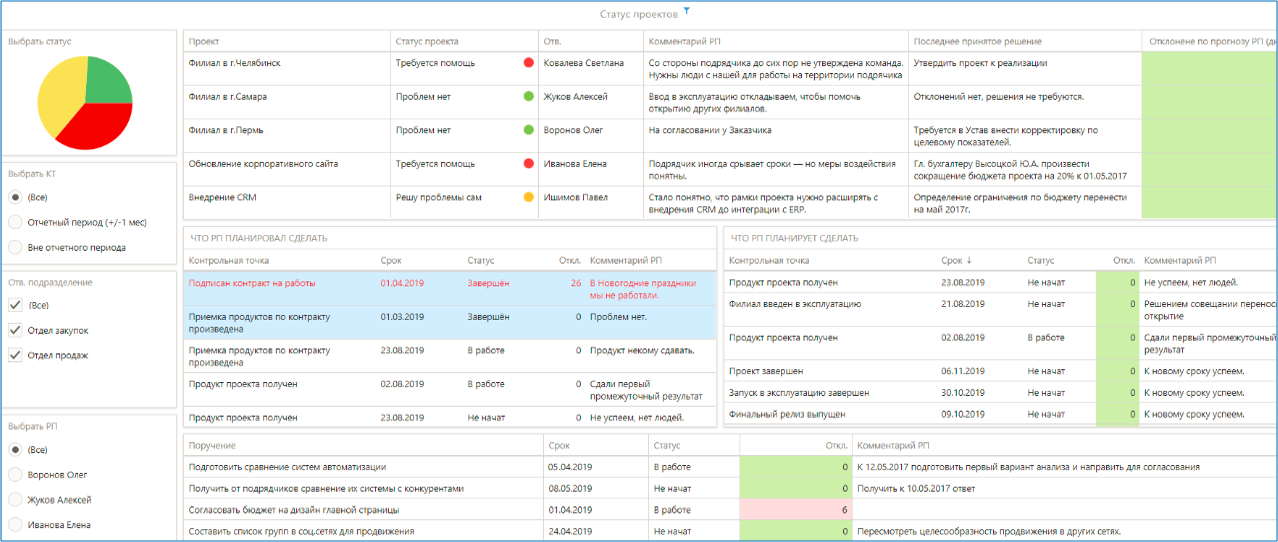Select project Филиал в г.Пермь
Screen dimensions: 1278x542
(x=225, y=130)
